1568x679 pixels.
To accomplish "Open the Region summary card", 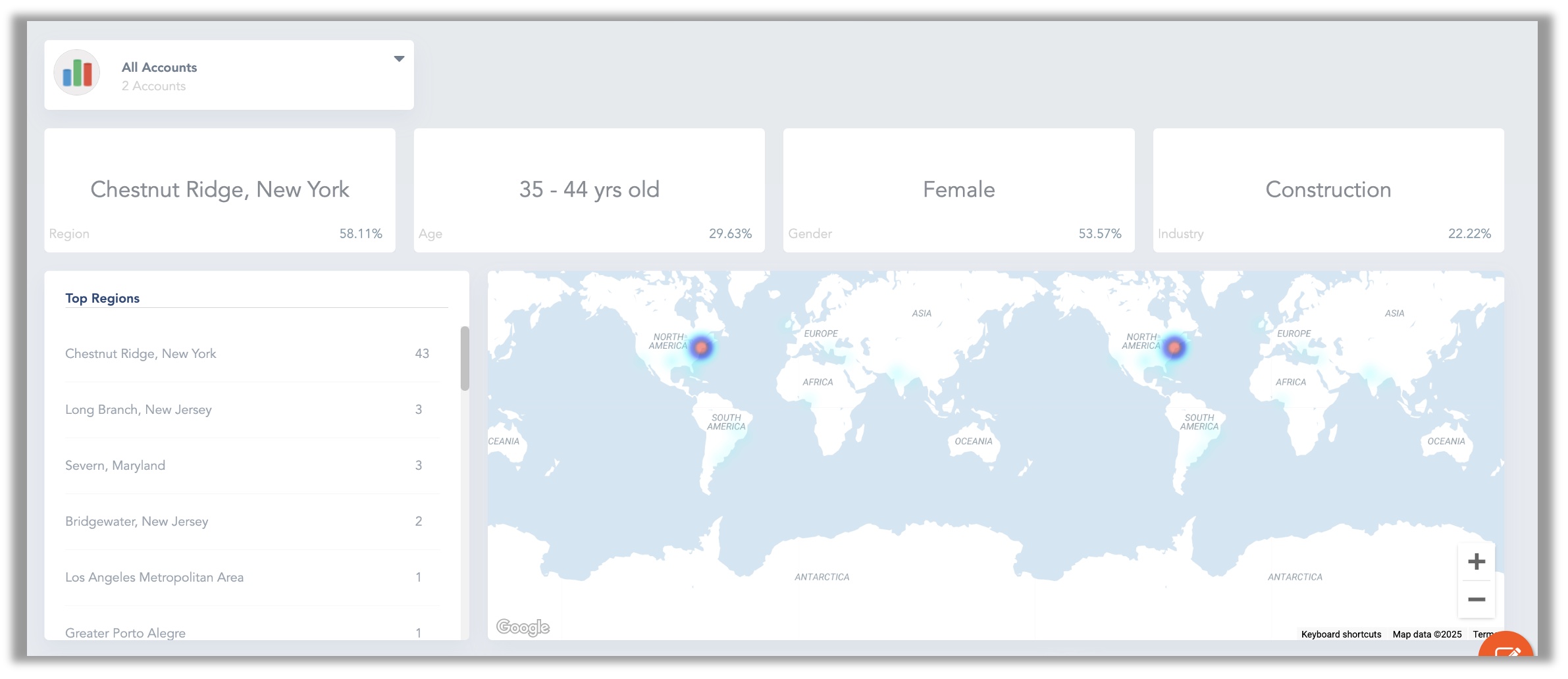I will (220, 190).
